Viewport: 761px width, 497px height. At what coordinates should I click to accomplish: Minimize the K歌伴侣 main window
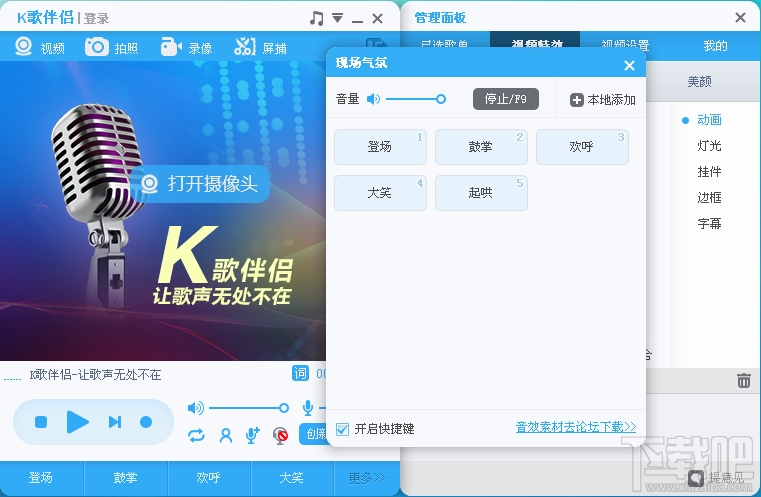tap(357, 19)
